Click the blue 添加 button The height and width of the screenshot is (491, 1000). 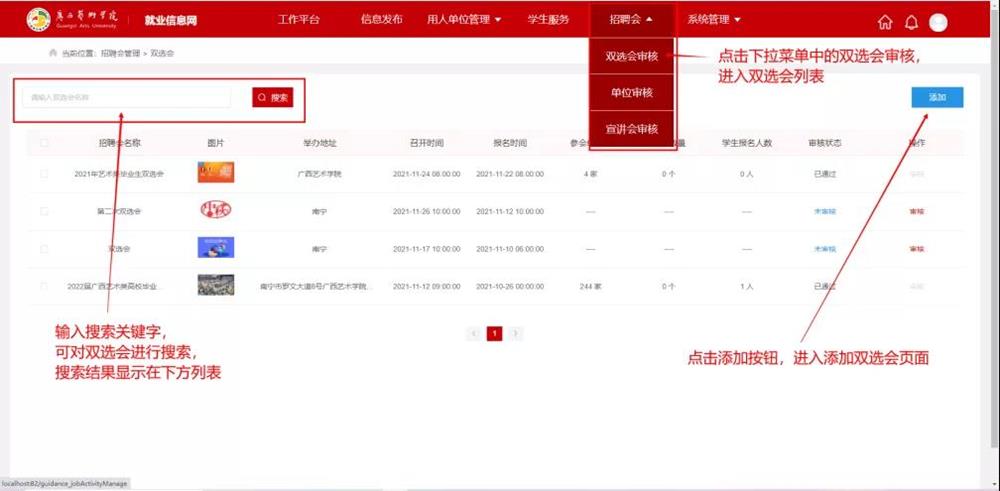[937, 97]
